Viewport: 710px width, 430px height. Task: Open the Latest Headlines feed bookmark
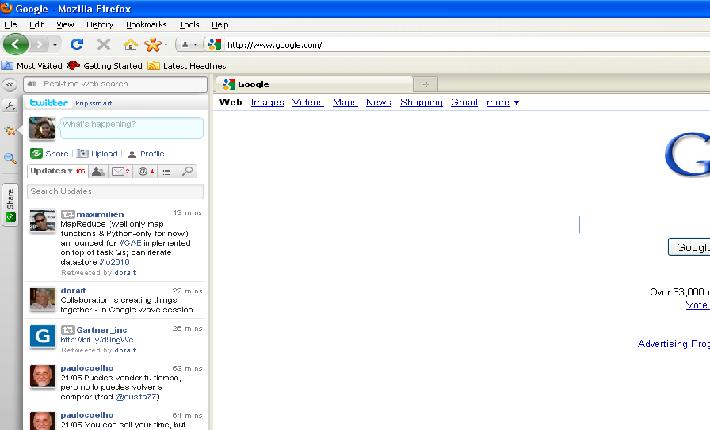[187, 66]
